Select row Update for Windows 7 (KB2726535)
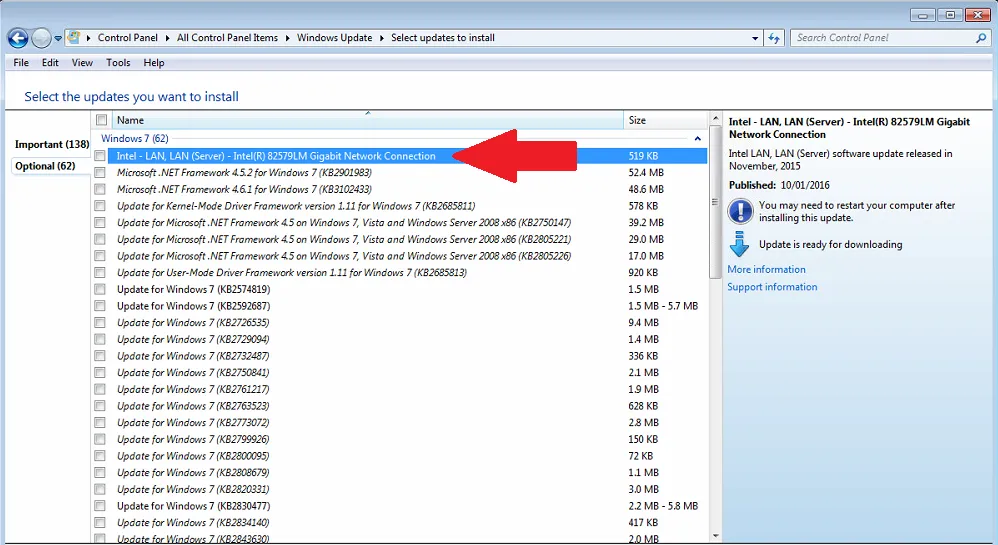The image size is (998, 545). coord(407,323)
